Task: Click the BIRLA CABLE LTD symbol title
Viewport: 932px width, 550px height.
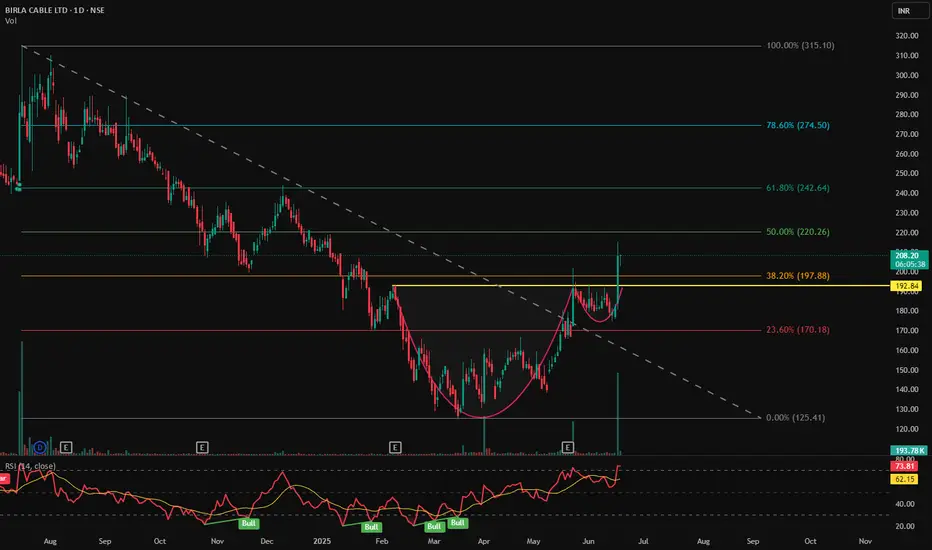Action: click(x=55, y=10)
